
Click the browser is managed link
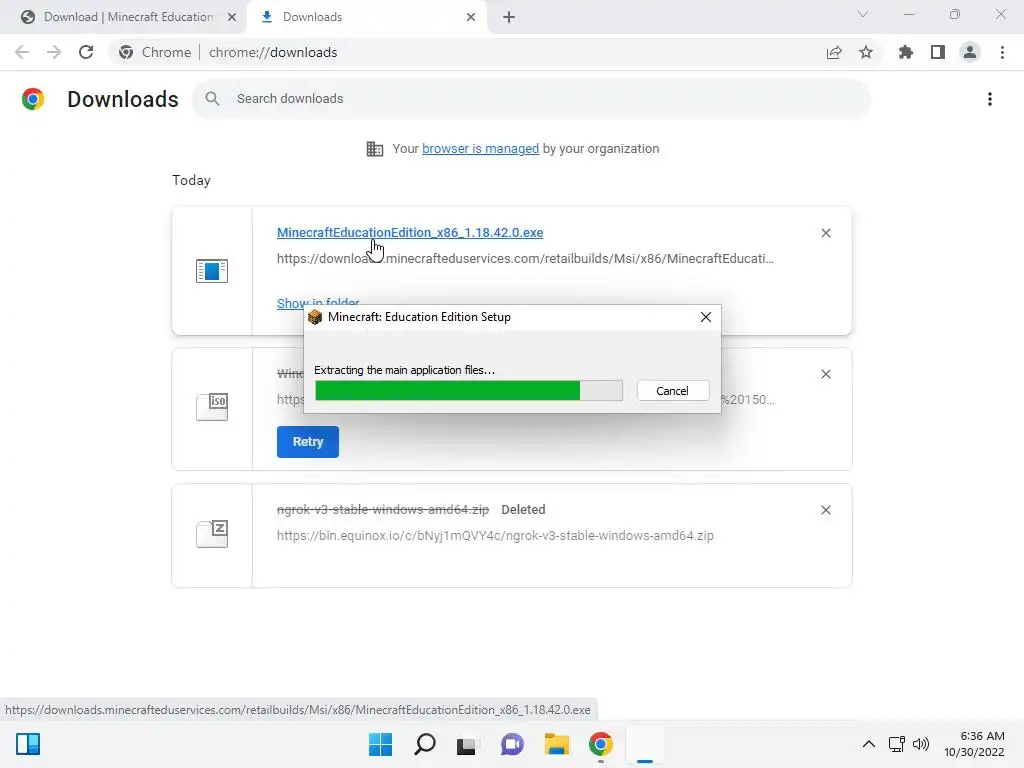point(480,149)
